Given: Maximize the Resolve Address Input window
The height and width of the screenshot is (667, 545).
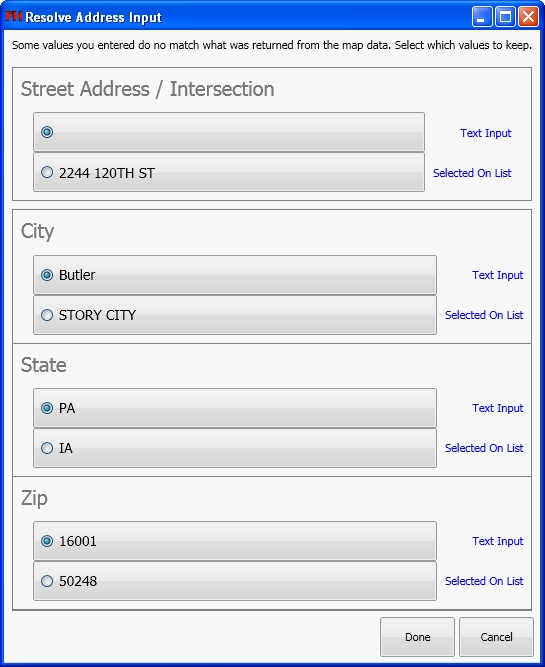Looking at the screenshot, I should coord(505,17).
